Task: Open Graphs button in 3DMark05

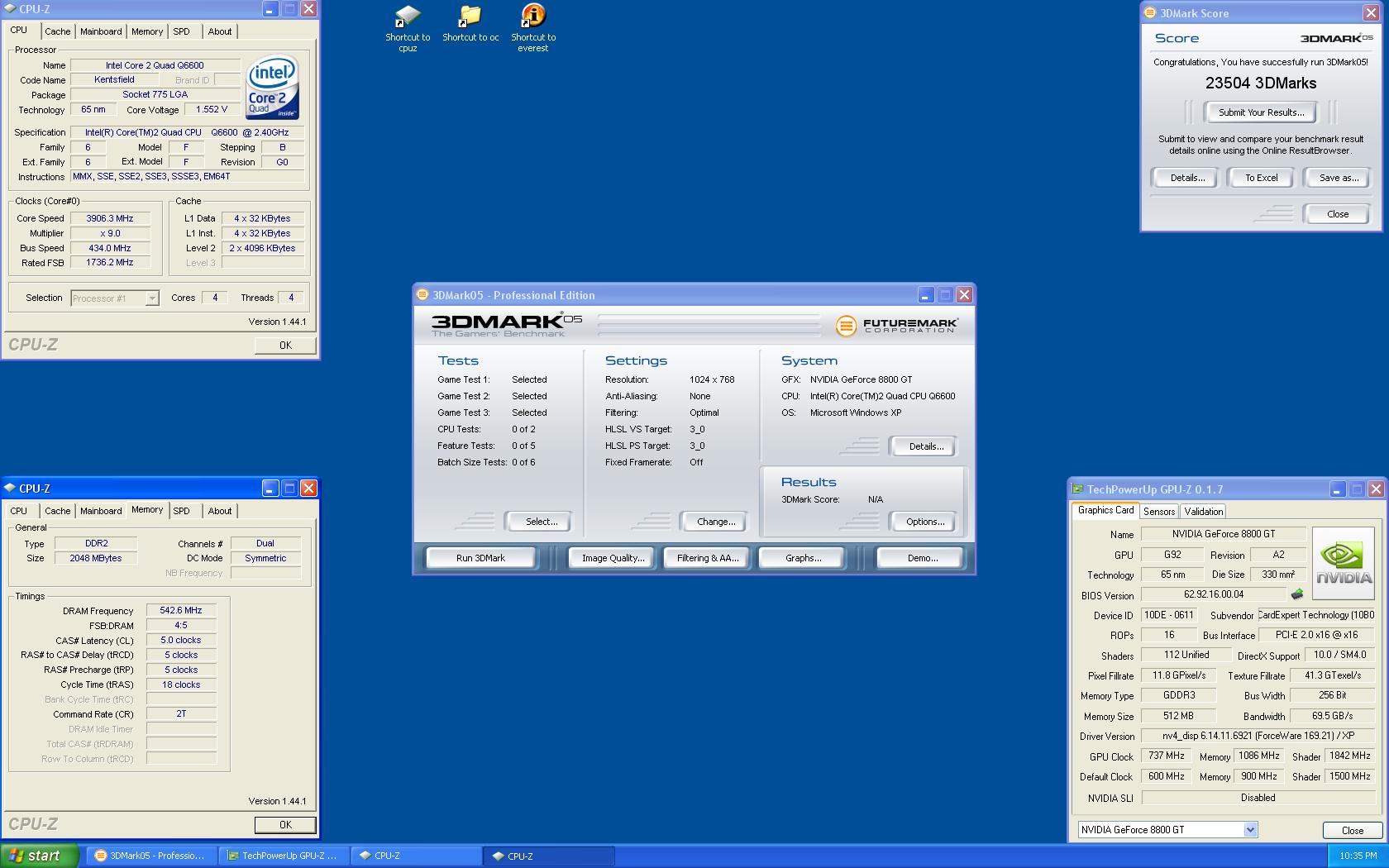Action: pos(803,558)
